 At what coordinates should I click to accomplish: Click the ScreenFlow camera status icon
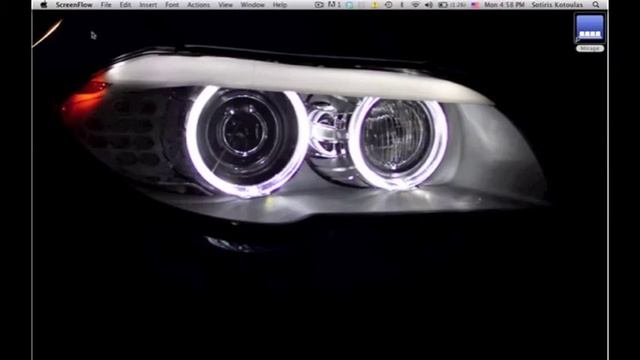coord(319,5)
